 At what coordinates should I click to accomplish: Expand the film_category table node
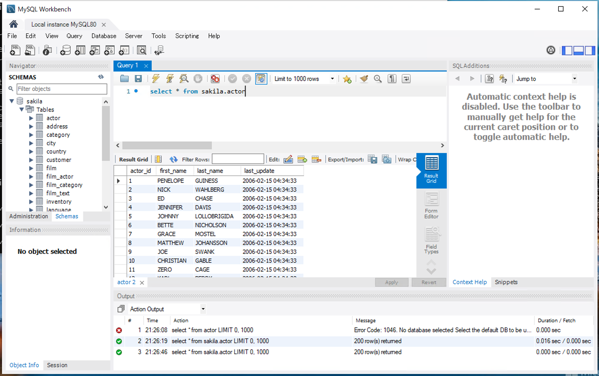[x=31, y=185]
